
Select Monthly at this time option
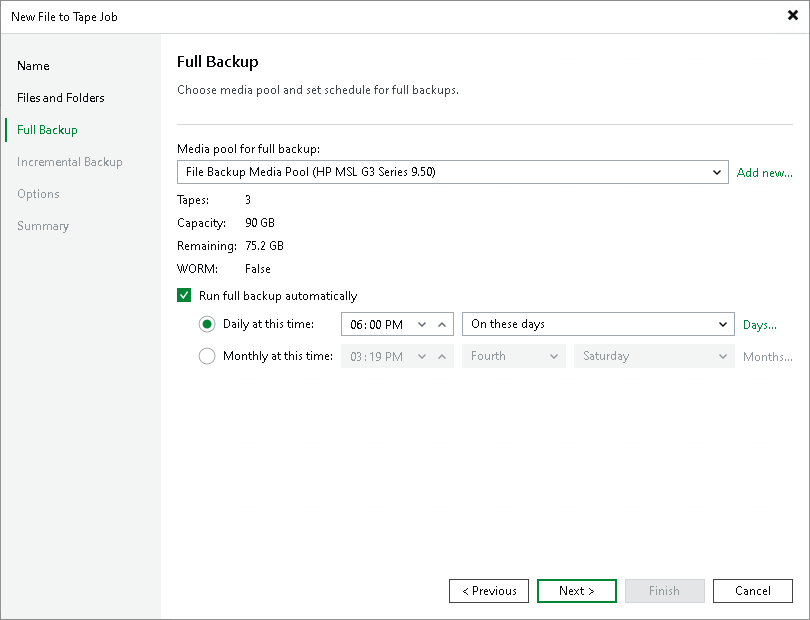tap(207, 356)
